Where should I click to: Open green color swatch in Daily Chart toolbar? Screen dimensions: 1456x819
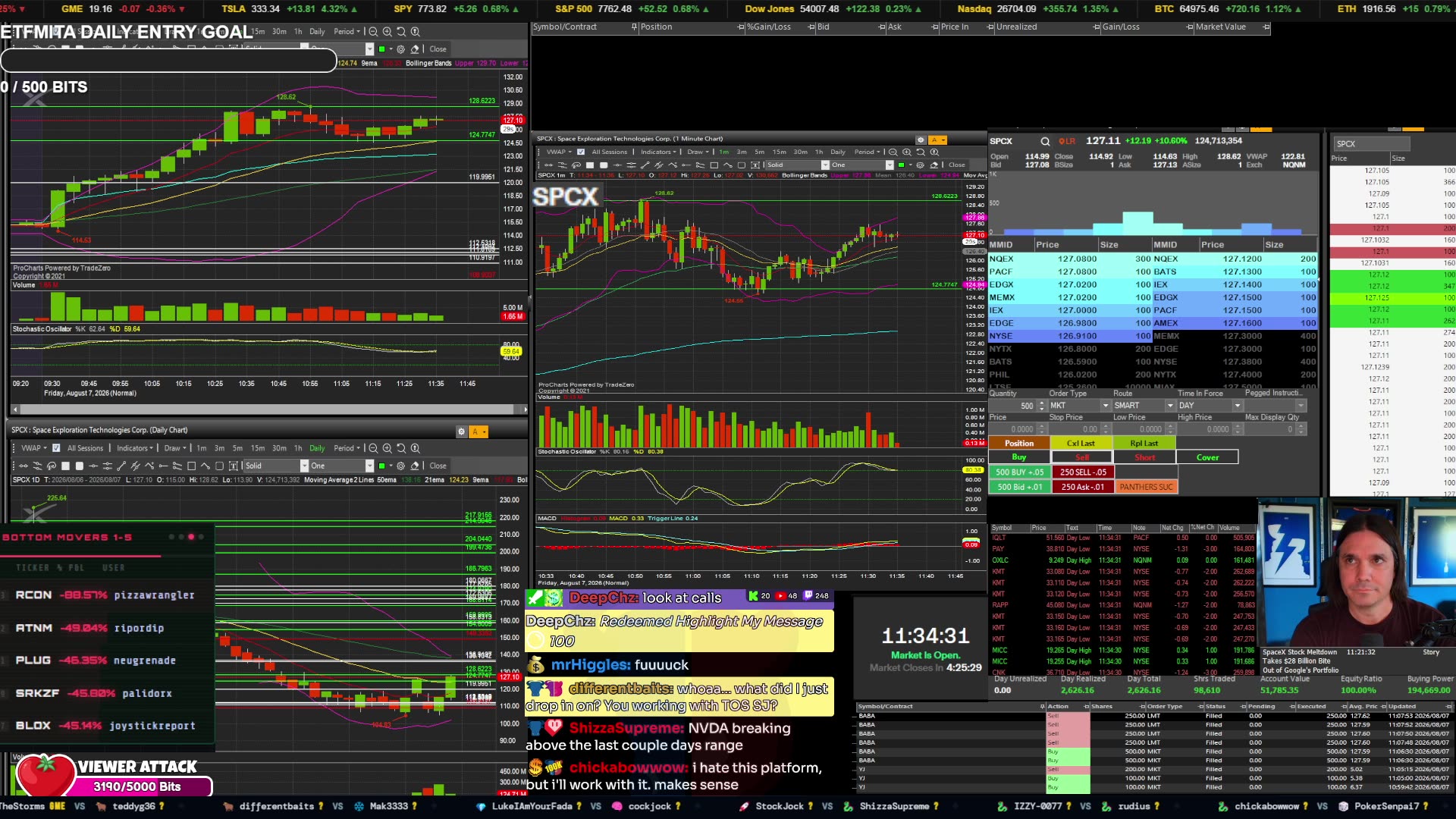(x=381, y=466)
